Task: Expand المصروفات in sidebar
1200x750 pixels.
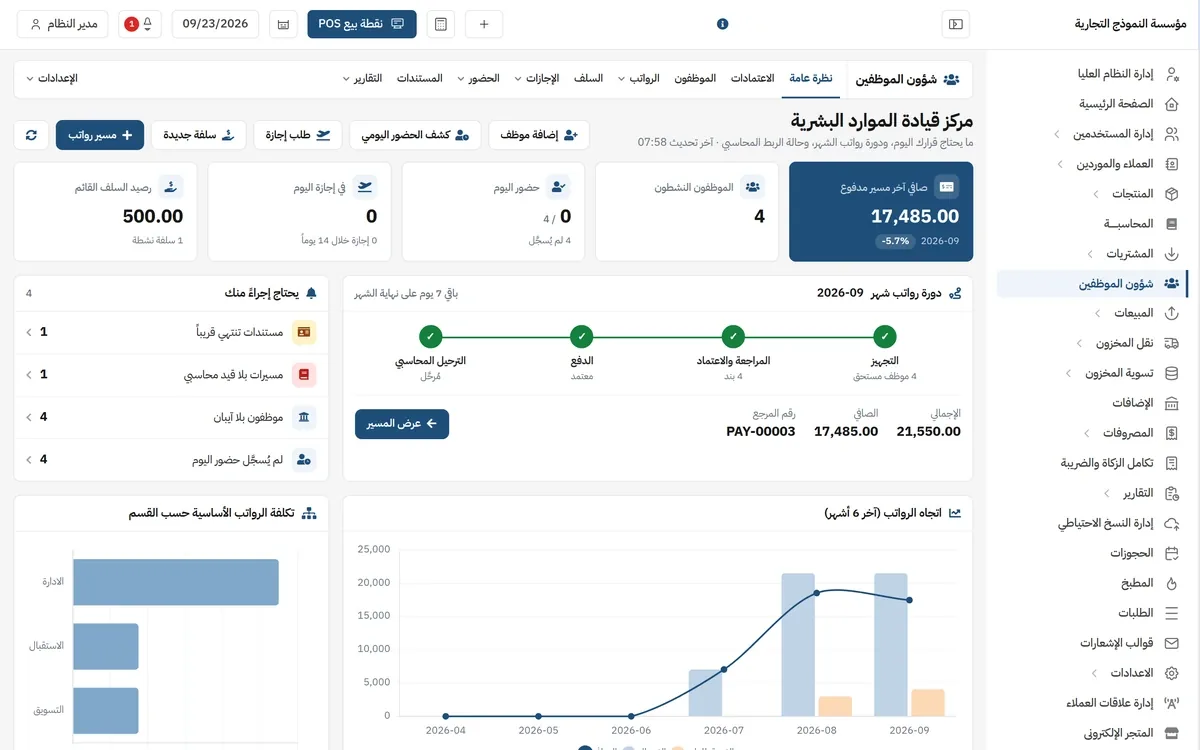Action: [1087, 434]
